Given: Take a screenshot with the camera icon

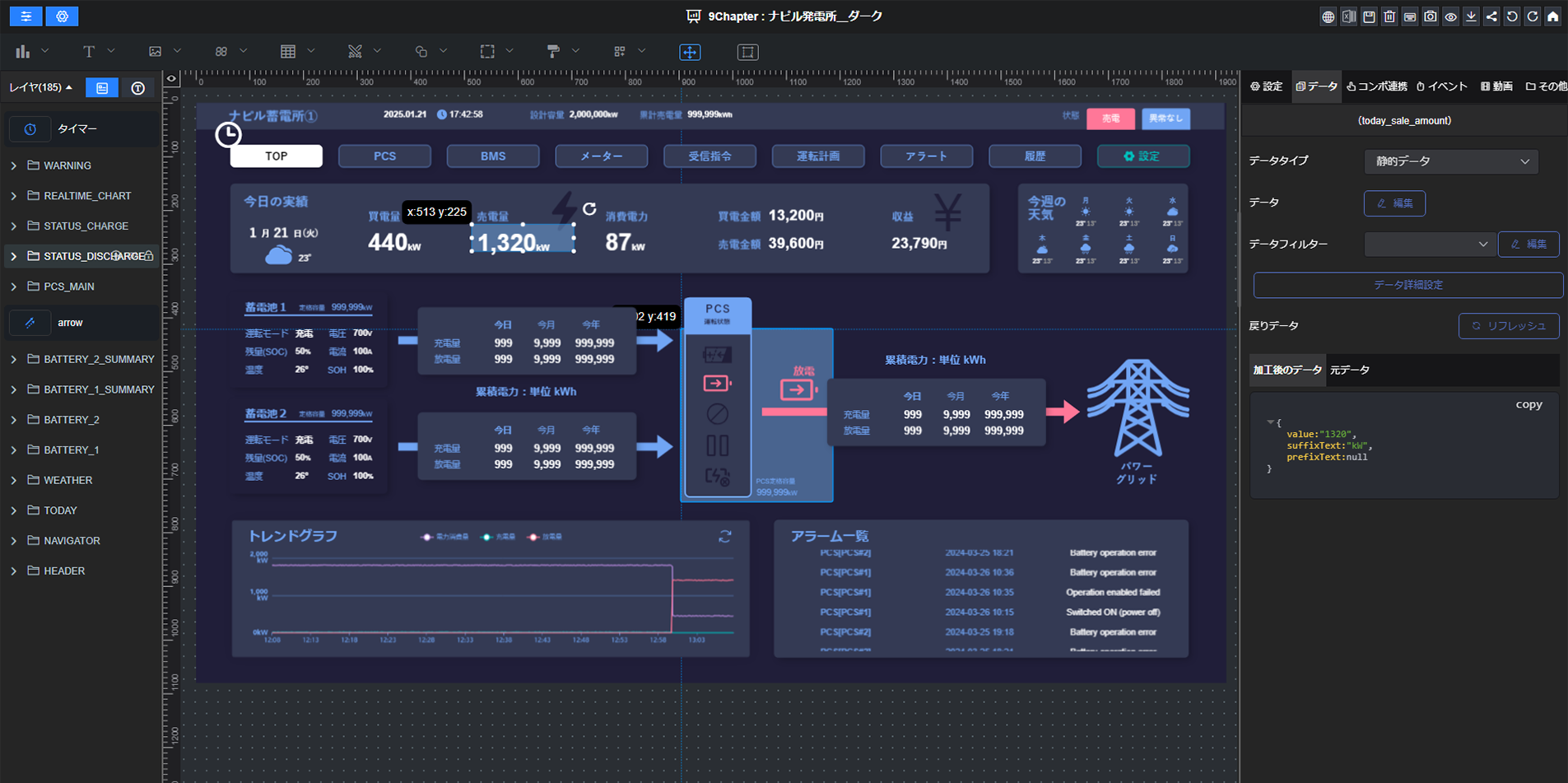Looking at the screenshot, I should (1431, 16).
